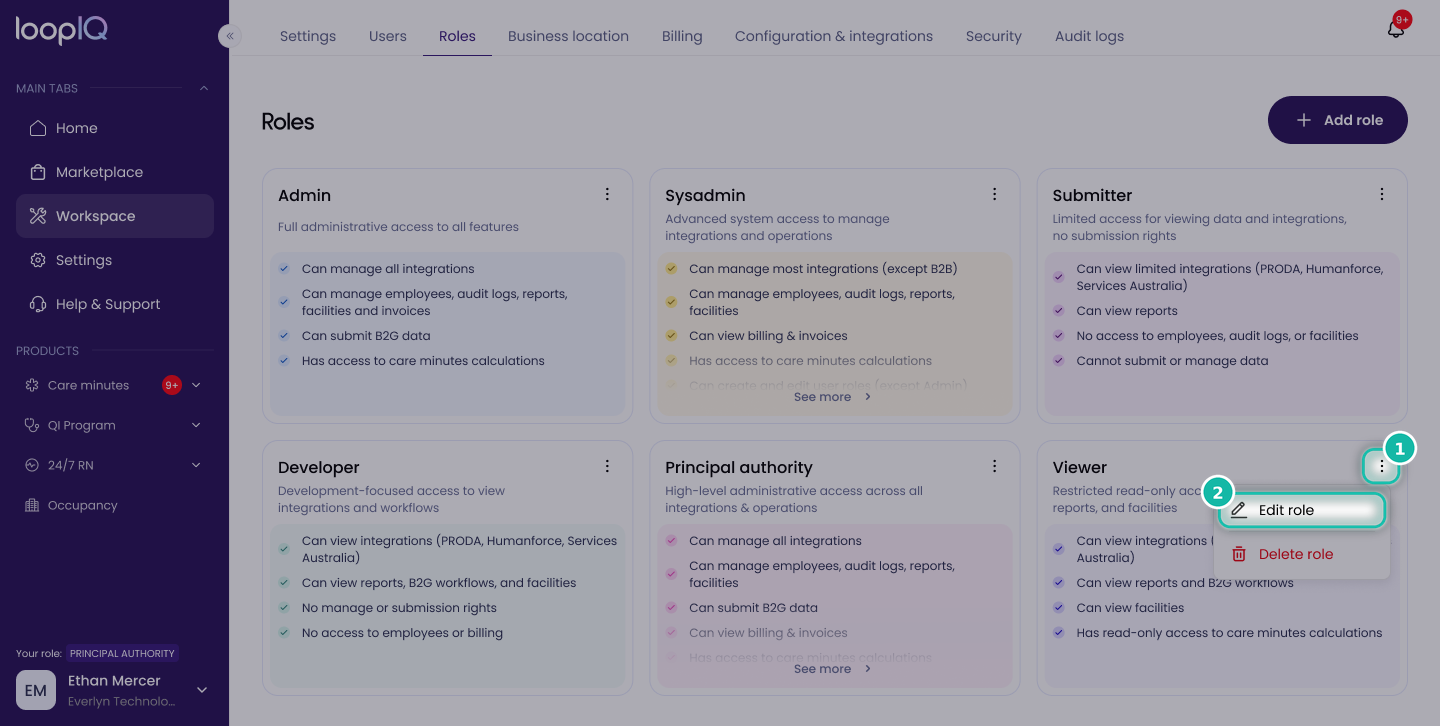Click the Home house icon
Image resolution: width=1440 pixels, height=726 pixels.
pos(38,128)
